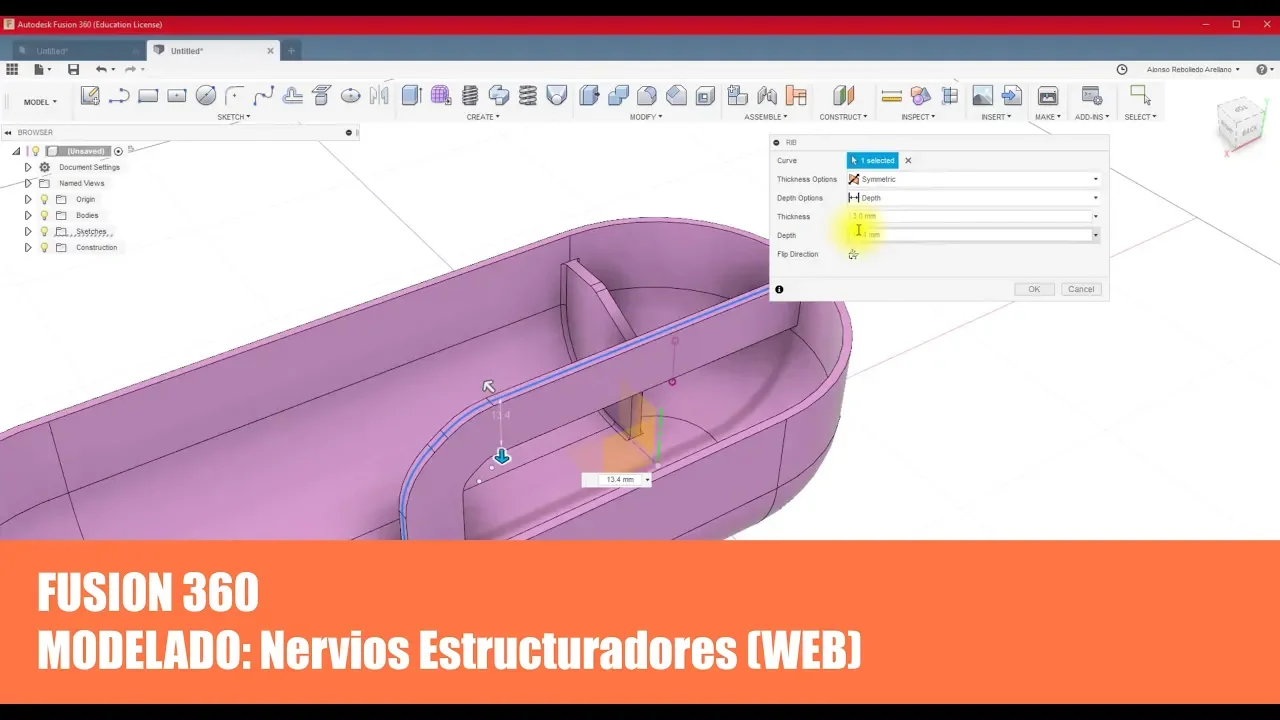Open the INSPECT menu
Viewport: 1280px width, 720px height.
918,117
